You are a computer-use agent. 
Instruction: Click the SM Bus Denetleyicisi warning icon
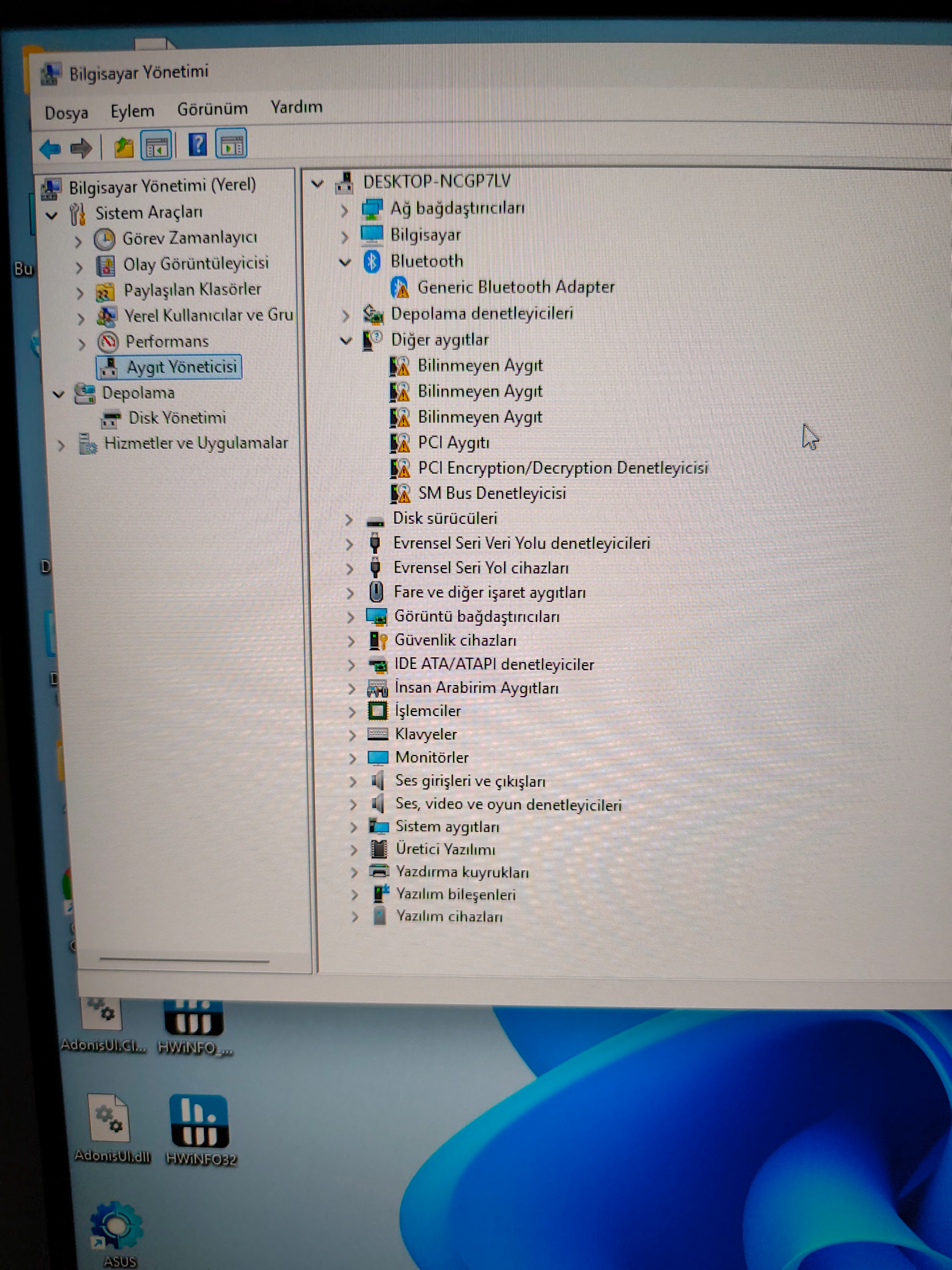pyautogui.click(x=400, y=494)
